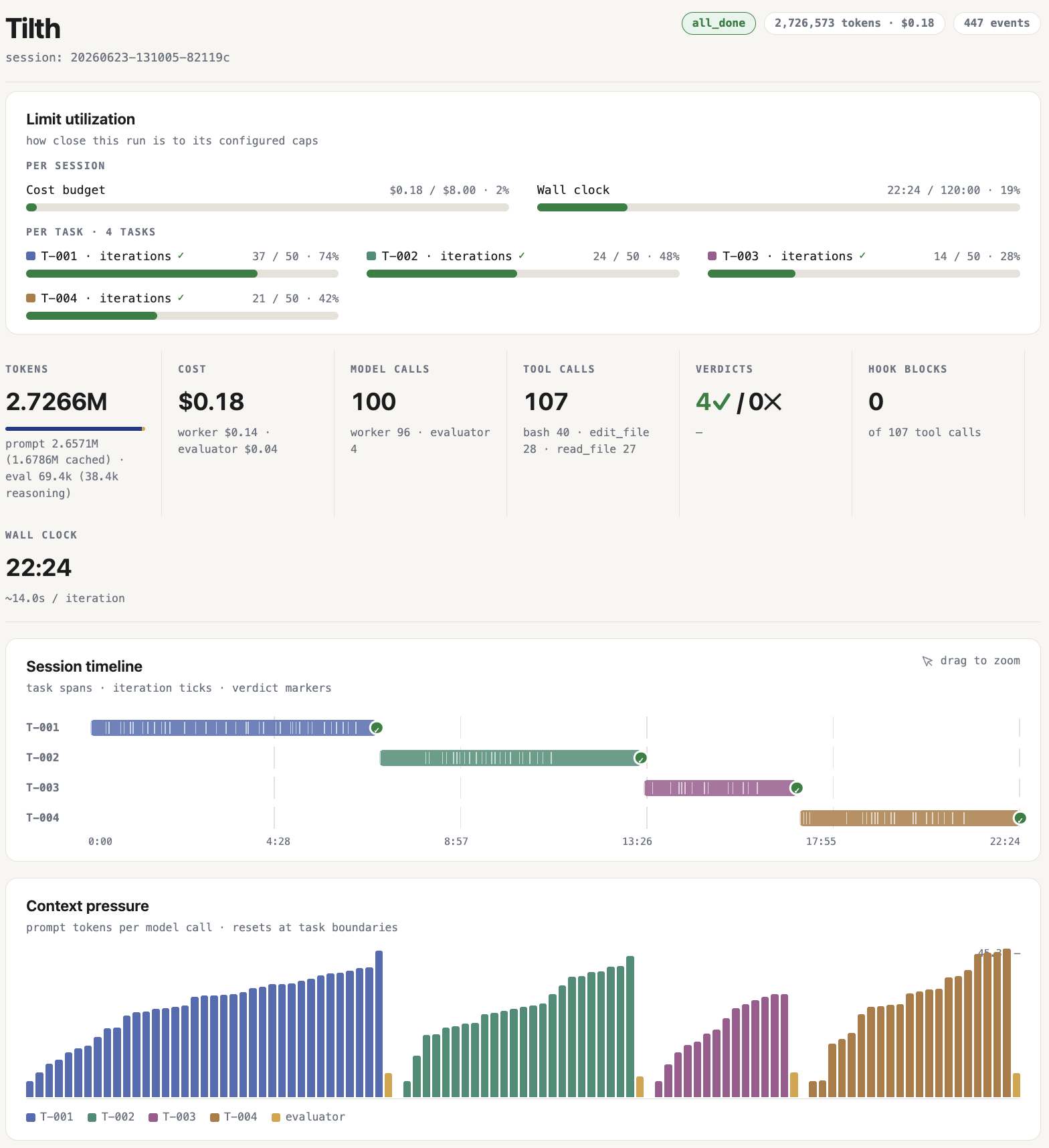1049x1148 pixels.
Task: Click the 2.7266M tokens value
Action: tap(56, 401)
